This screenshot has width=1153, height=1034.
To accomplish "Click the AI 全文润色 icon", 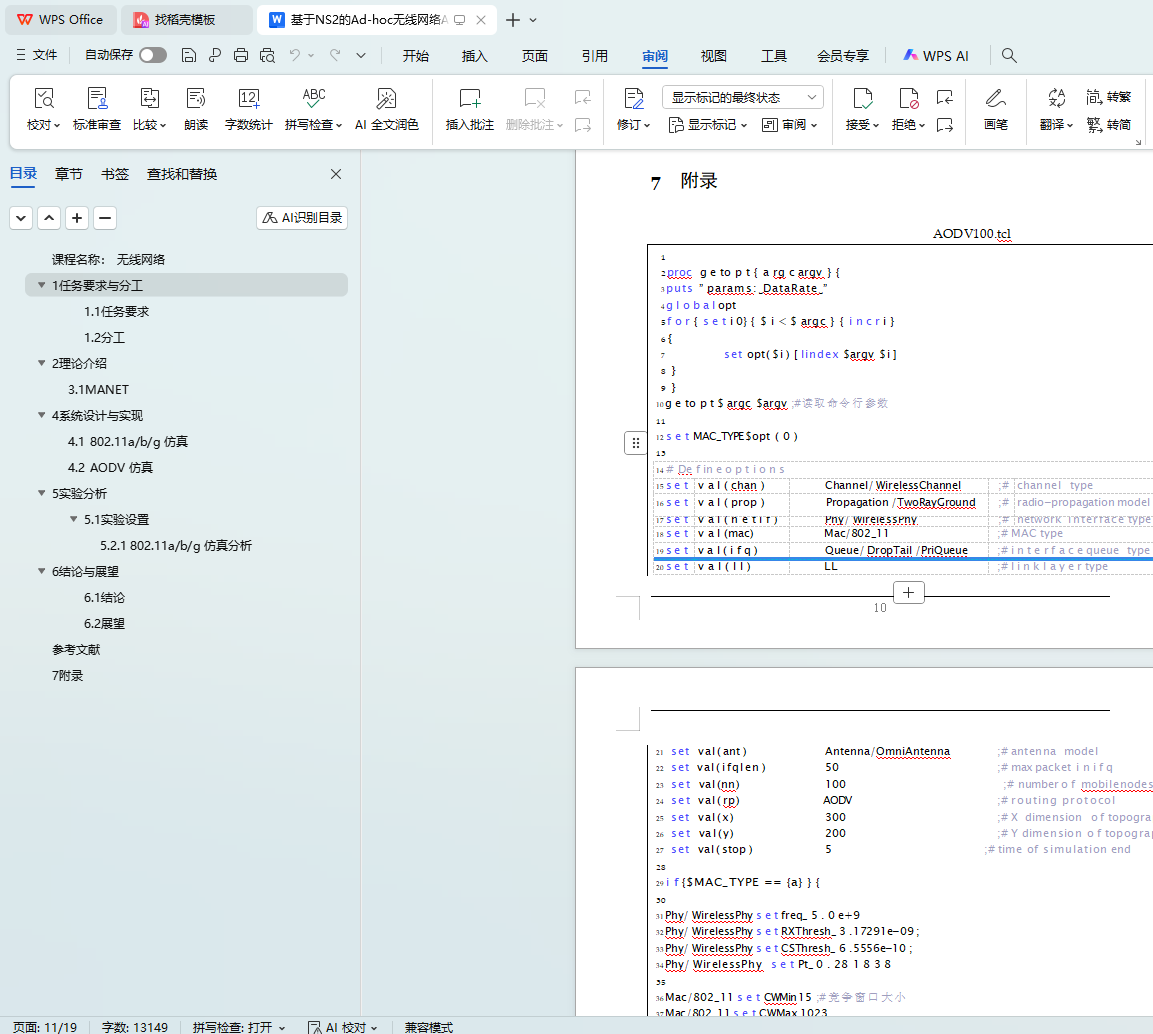I will point(386,108).
